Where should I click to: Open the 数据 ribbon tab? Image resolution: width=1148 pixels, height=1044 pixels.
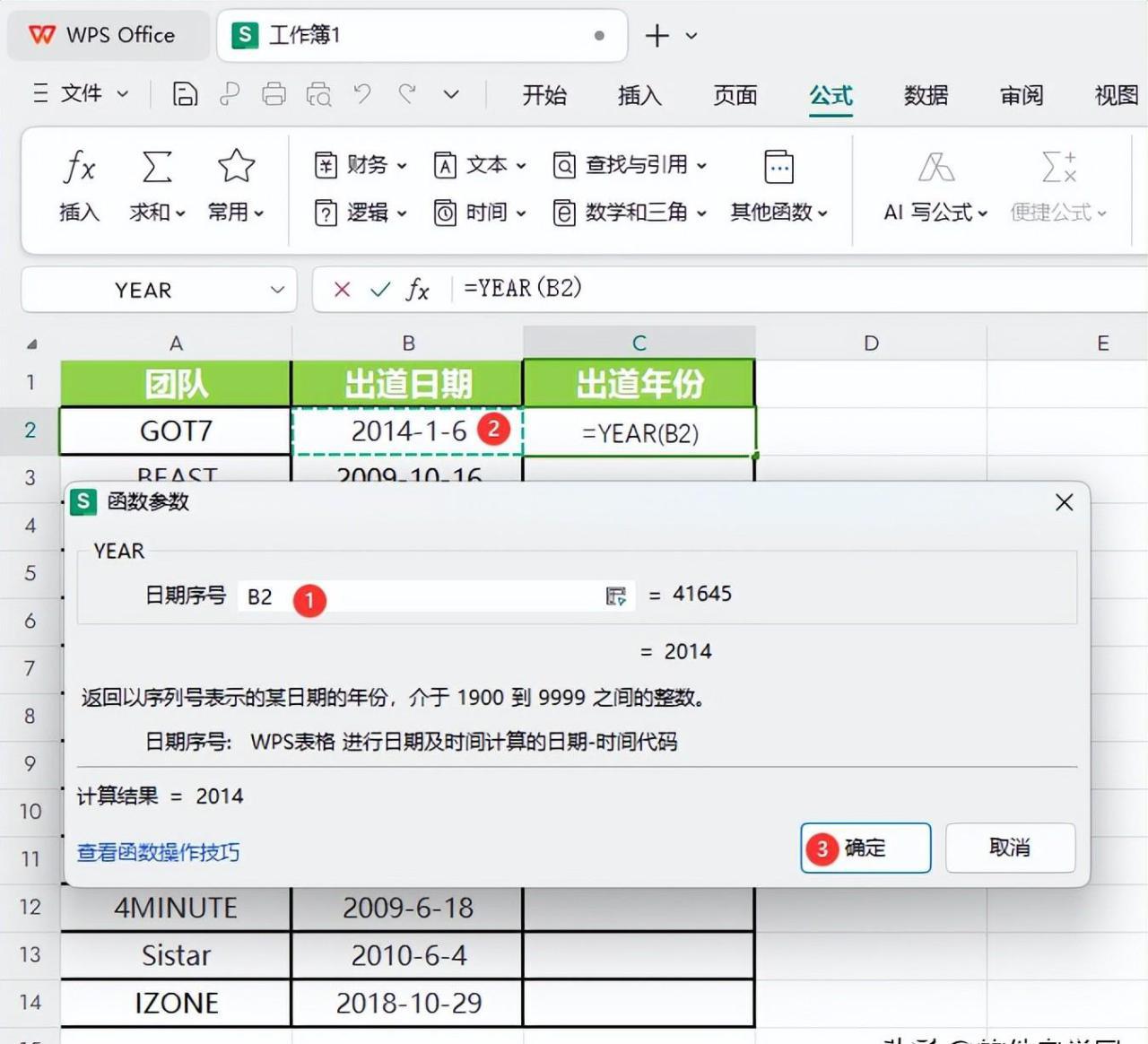[x=926, y=94]
